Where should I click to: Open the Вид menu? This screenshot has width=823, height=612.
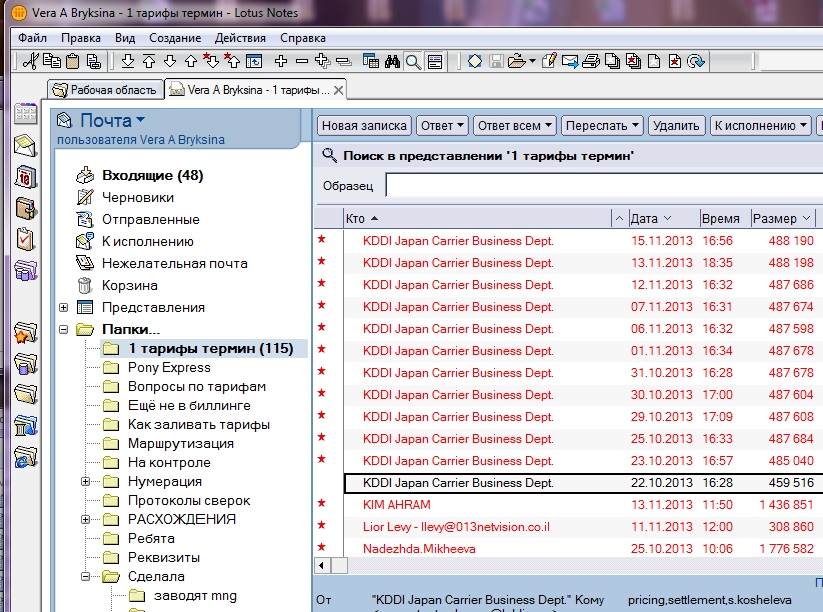click(x=125, y=38)
